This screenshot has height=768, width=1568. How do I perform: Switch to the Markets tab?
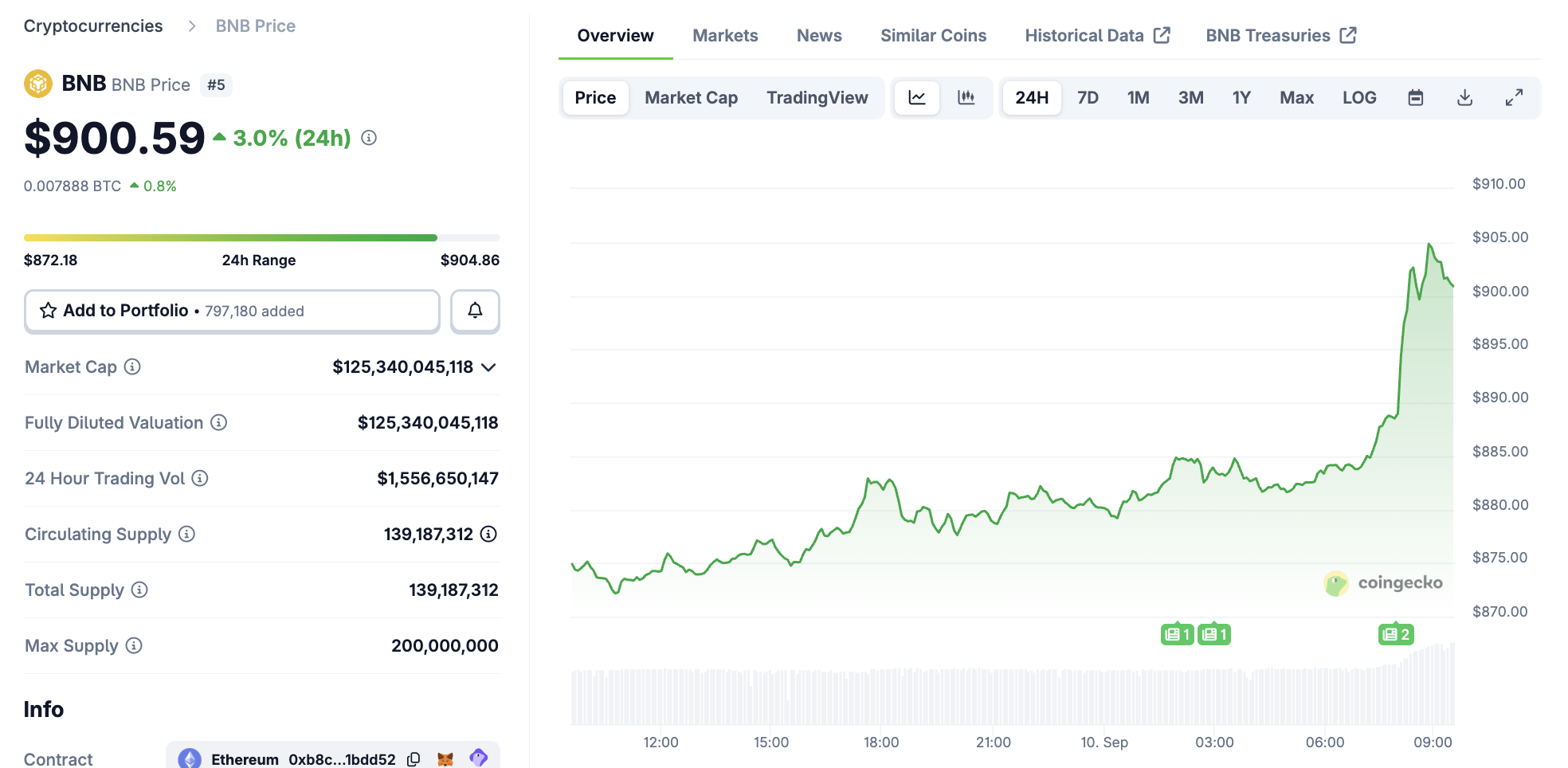pyautogui.click(x=724, y=35)
